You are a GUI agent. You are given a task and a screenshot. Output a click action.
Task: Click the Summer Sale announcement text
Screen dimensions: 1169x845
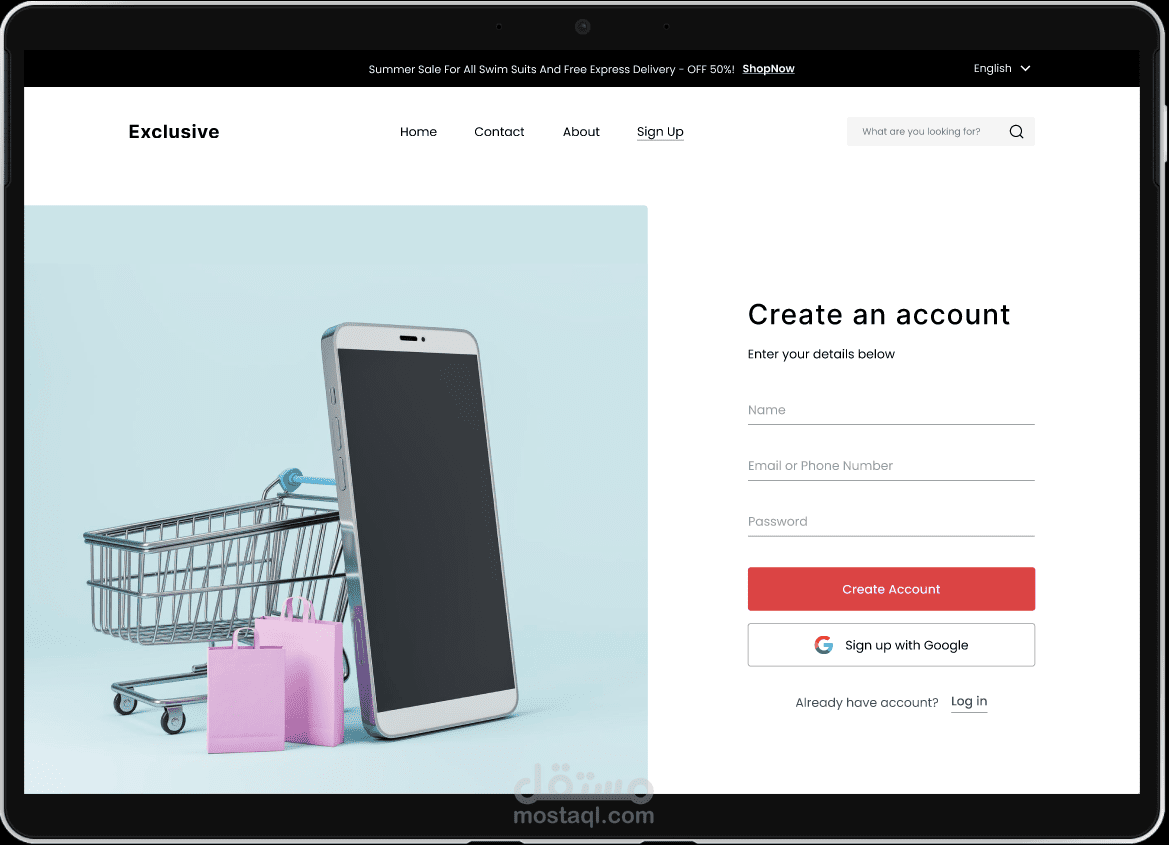coord(551,69)
